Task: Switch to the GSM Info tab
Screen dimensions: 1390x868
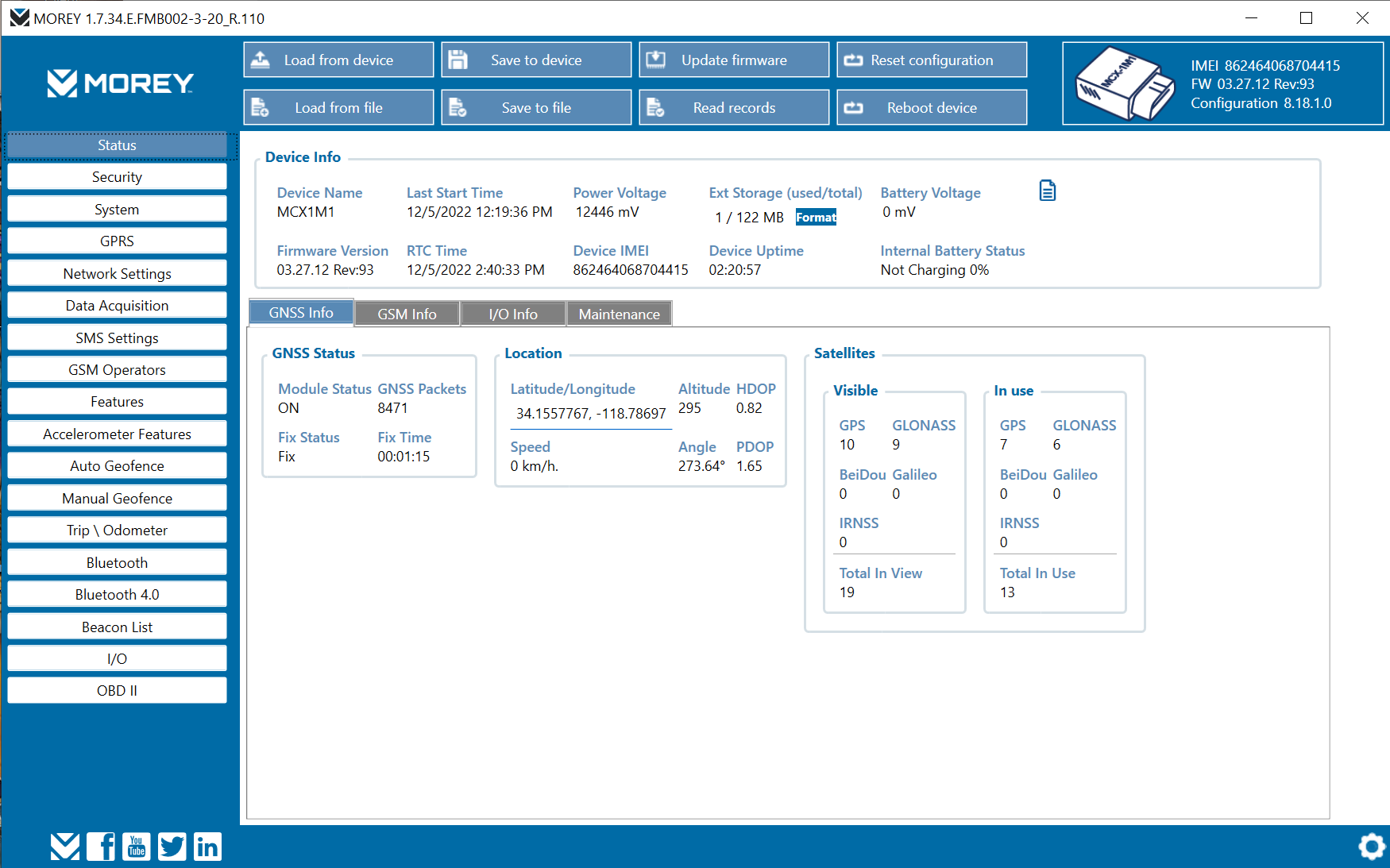Action: [x=407, y=314]
